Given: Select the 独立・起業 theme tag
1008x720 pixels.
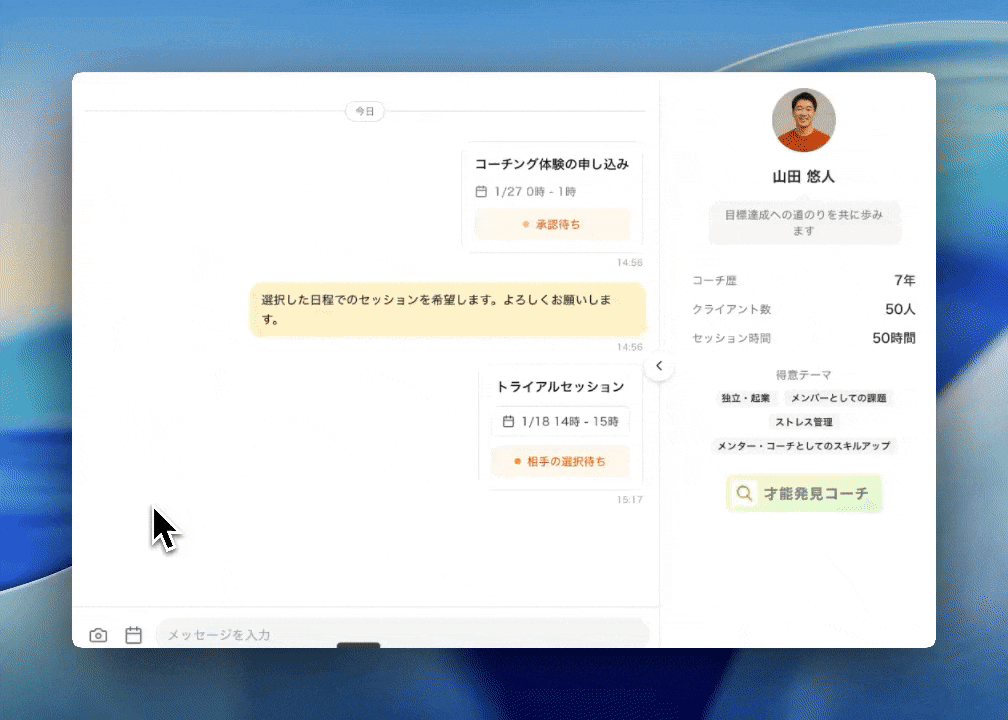Looking at the screenshot, I should (745, 398).
